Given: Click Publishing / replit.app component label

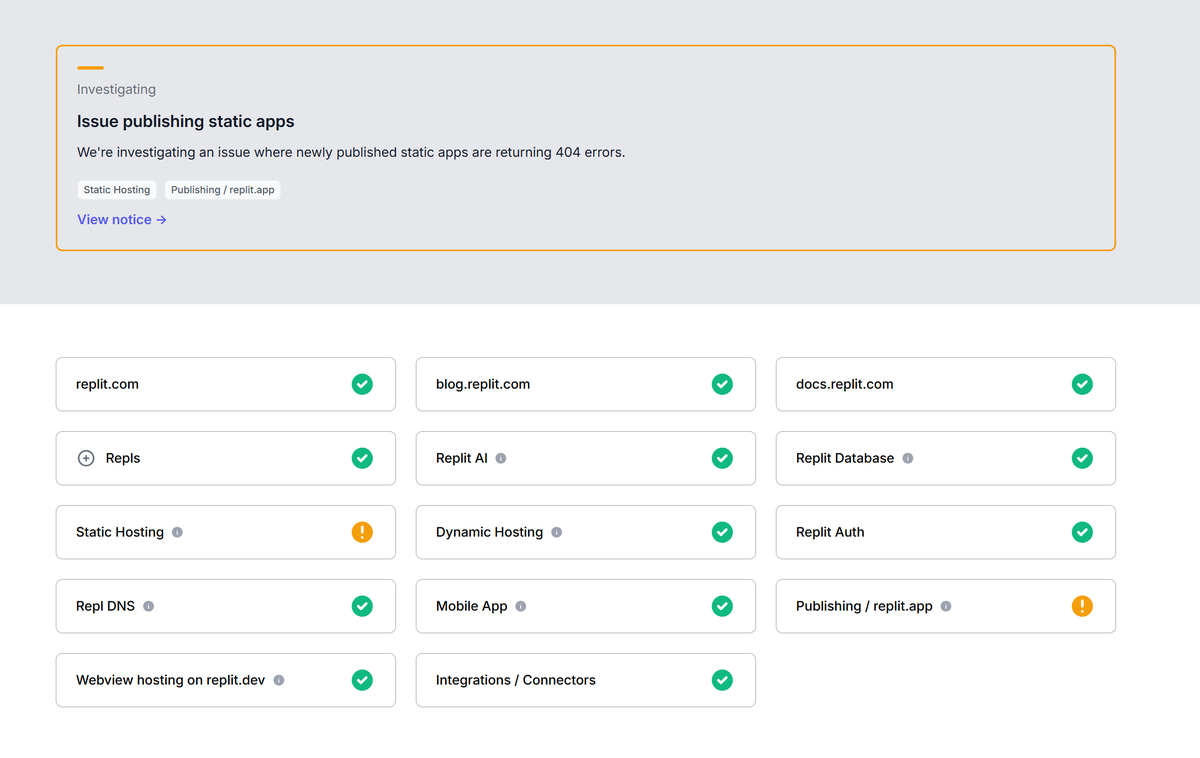Looking at the screenshot, I should point(864,606).
